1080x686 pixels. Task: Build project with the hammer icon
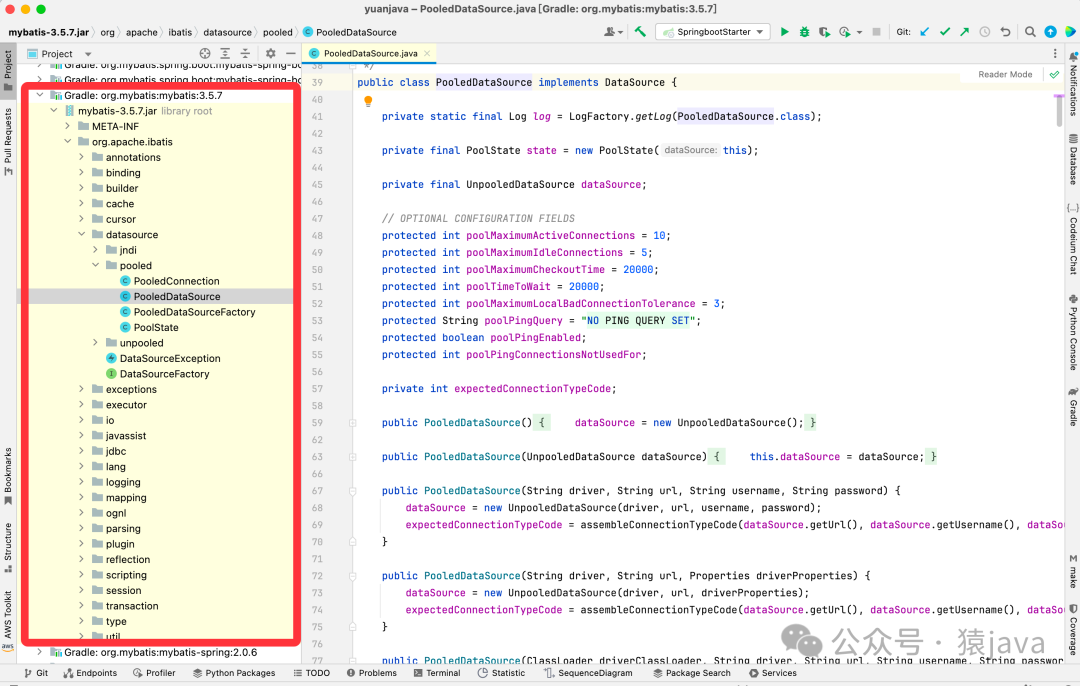[641, 32]
